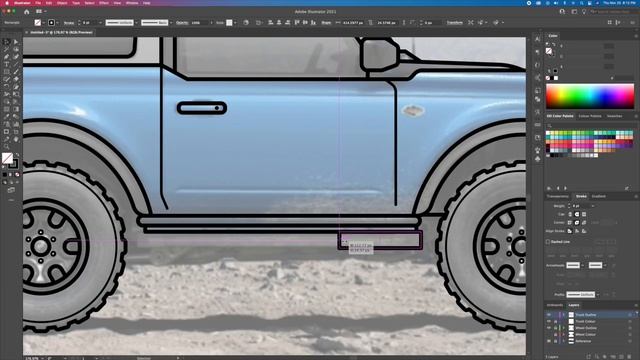The width and height of the screenshot is (640, 360).
Task: Align stroke to outside option
Action: click(x=583, y=231)
